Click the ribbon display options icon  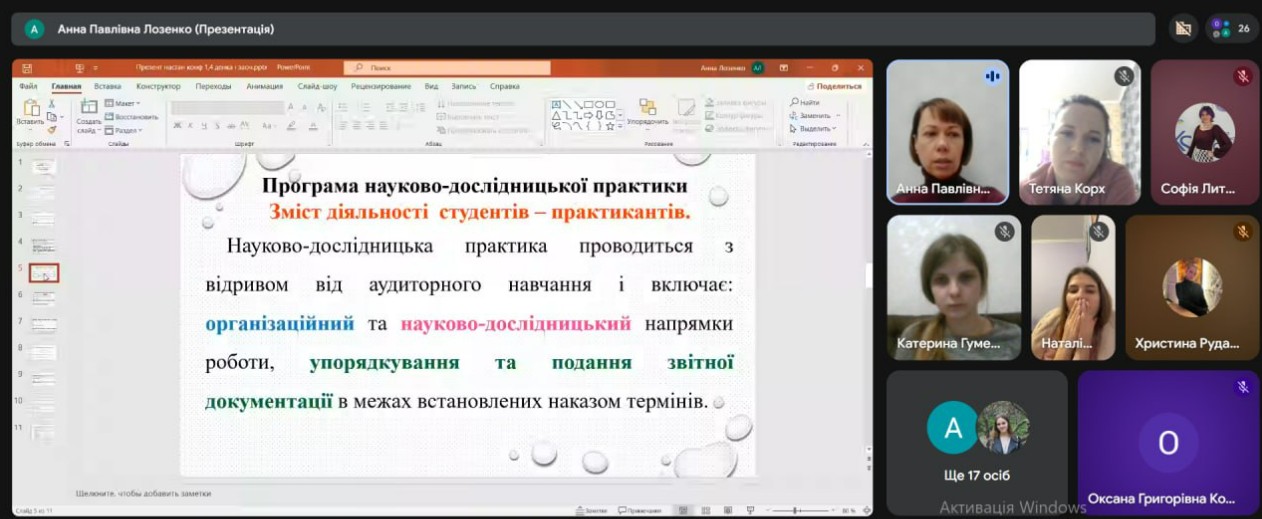pyautogui.click(x=786, y=68)
